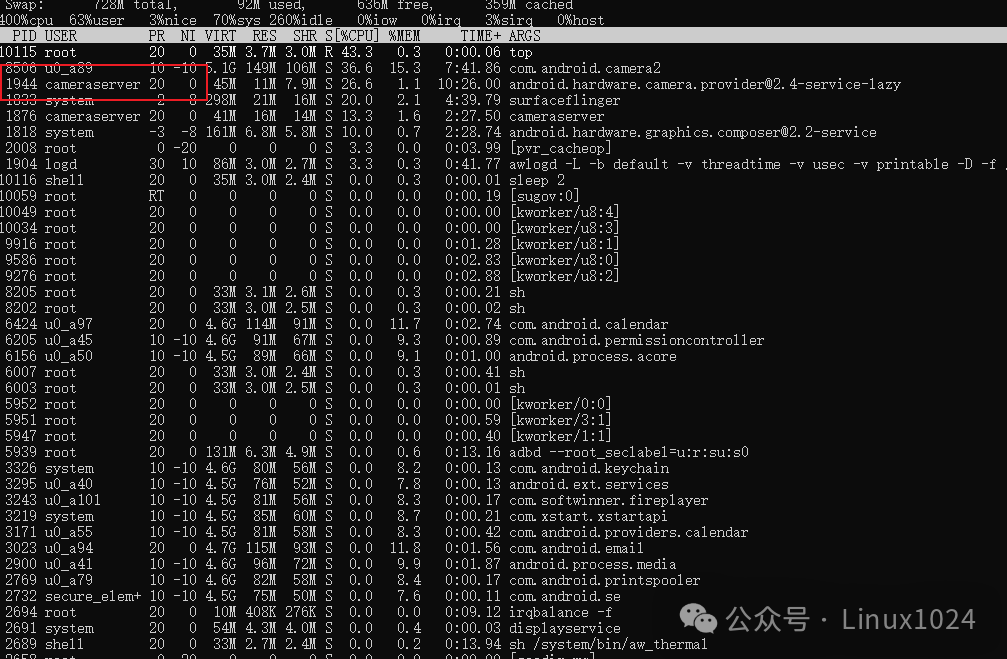
Task: Click the com.android.calendar process
Action: pyautogui.click(x=589, y=324)
